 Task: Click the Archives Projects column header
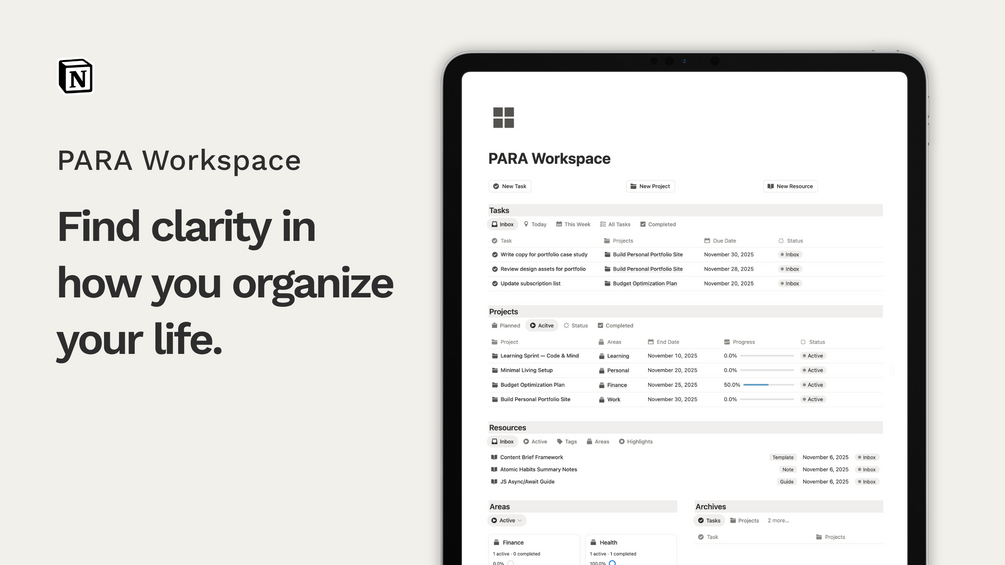point(830,537)
